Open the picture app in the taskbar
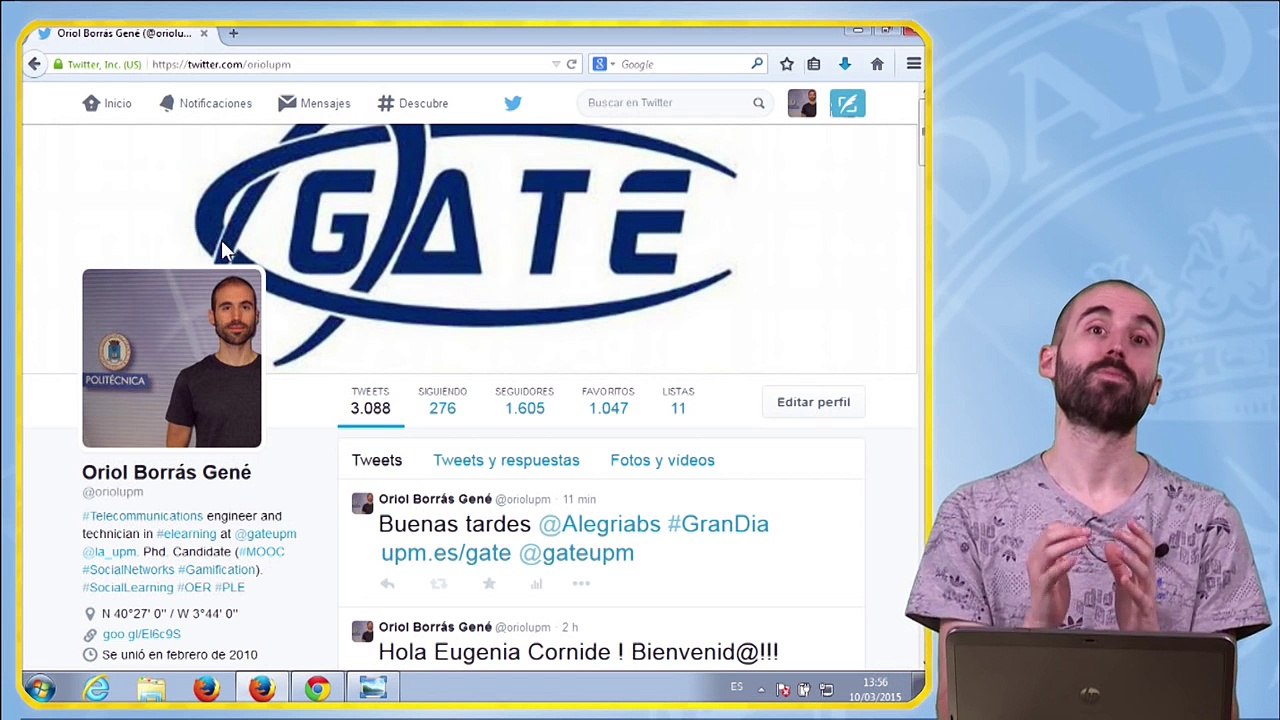 point(373,688)
